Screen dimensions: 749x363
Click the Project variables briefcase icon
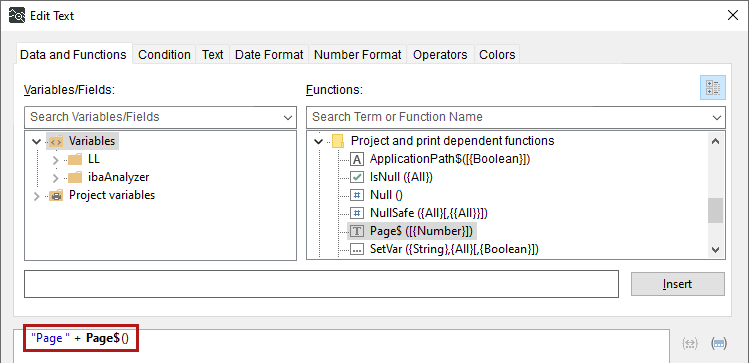[x=56, y=195]
